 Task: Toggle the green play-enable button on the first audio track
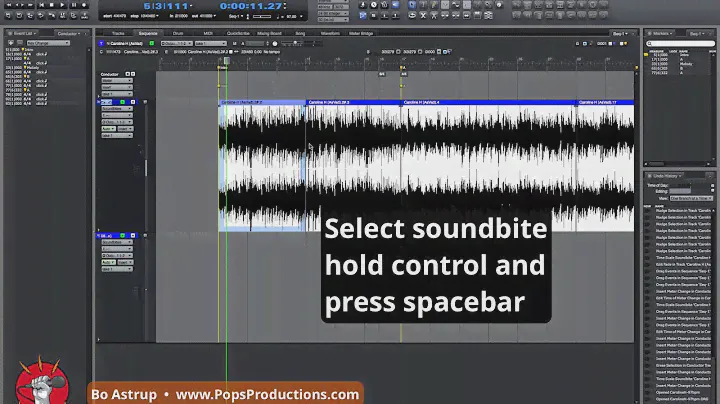121,102
